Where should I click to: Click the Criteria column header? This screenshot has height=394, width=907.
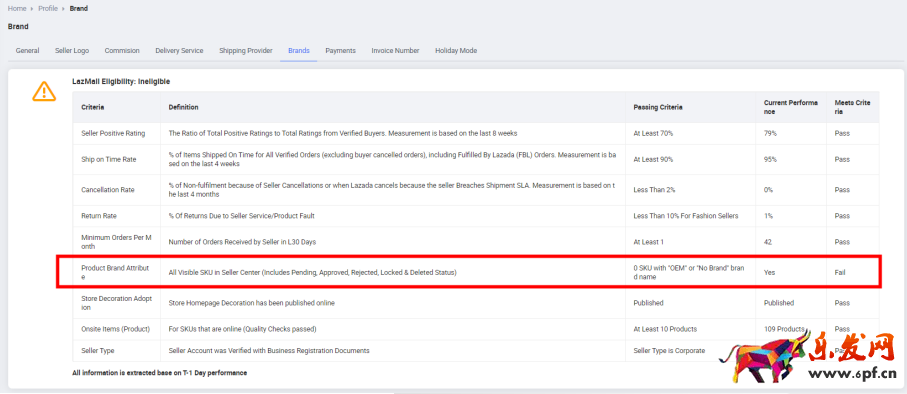93,108
